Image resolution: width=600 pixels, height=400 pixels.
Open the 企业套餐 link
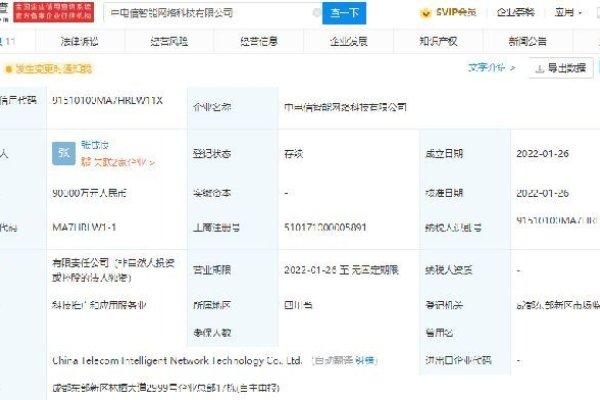tap(515, 13)
